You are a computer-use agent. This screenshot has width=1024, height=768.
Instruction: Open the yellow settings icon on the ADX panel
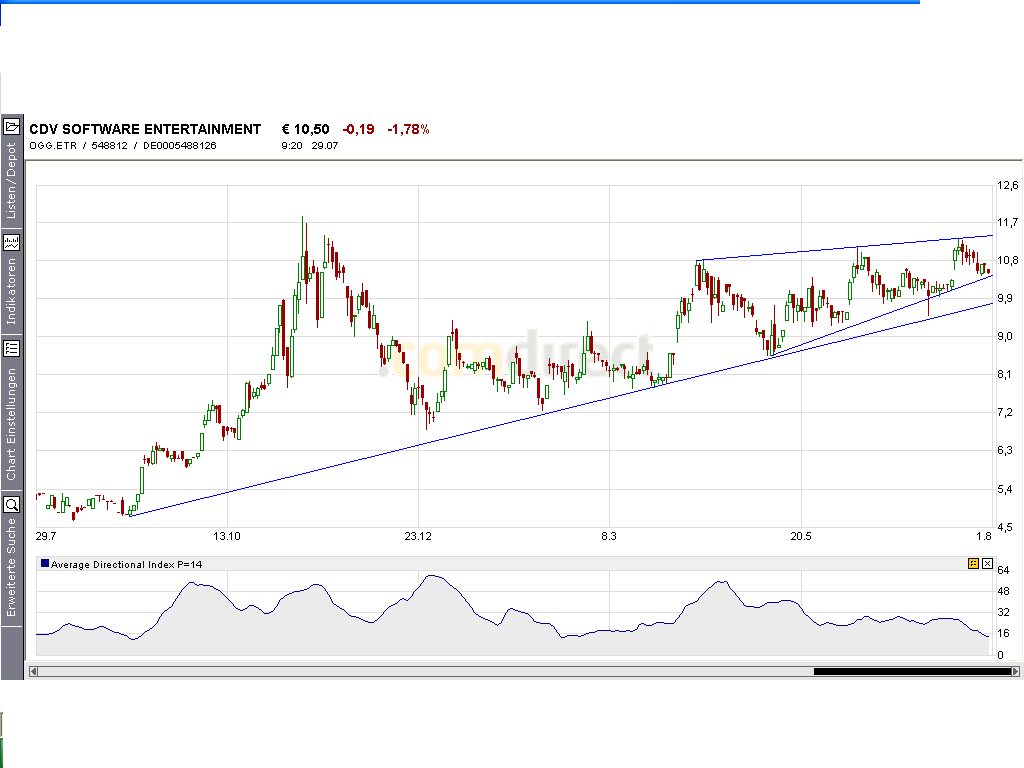point(971,564)
